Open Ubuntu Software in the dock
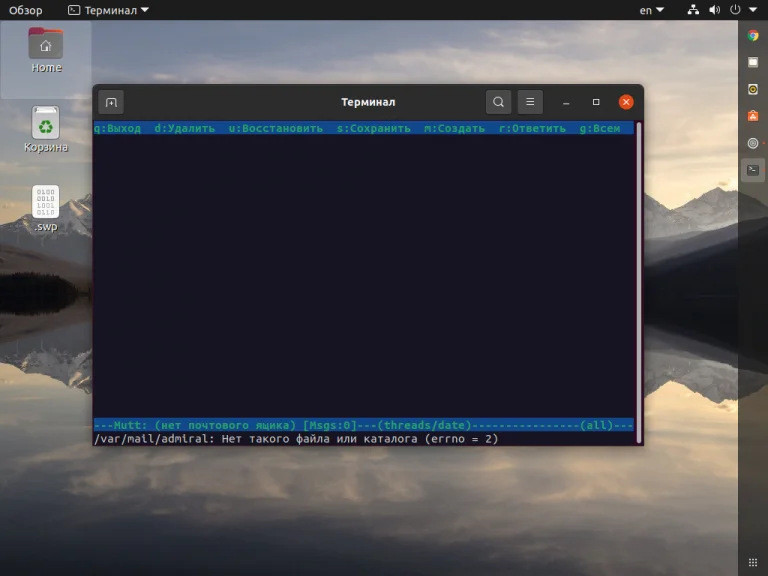Screen dimensions: 768x576 click(753, 116)
